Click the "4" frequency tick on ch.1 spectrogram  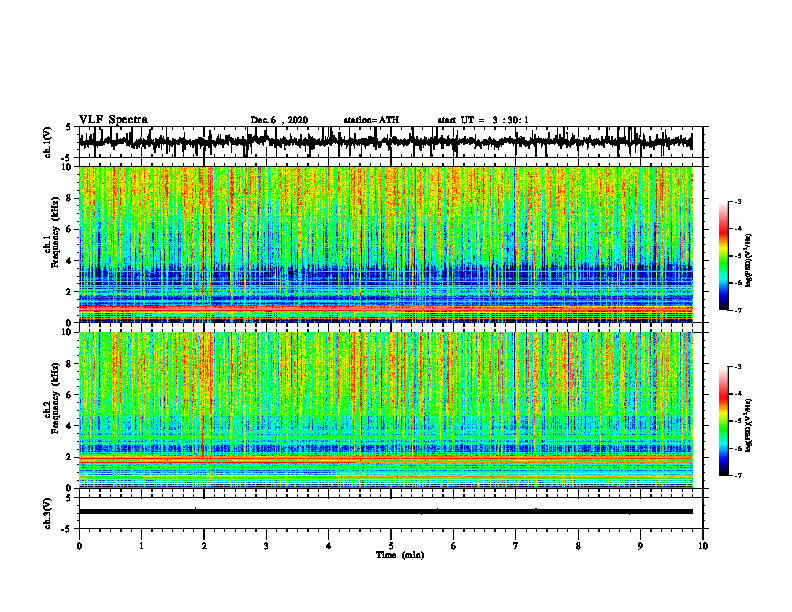[70, 261]
